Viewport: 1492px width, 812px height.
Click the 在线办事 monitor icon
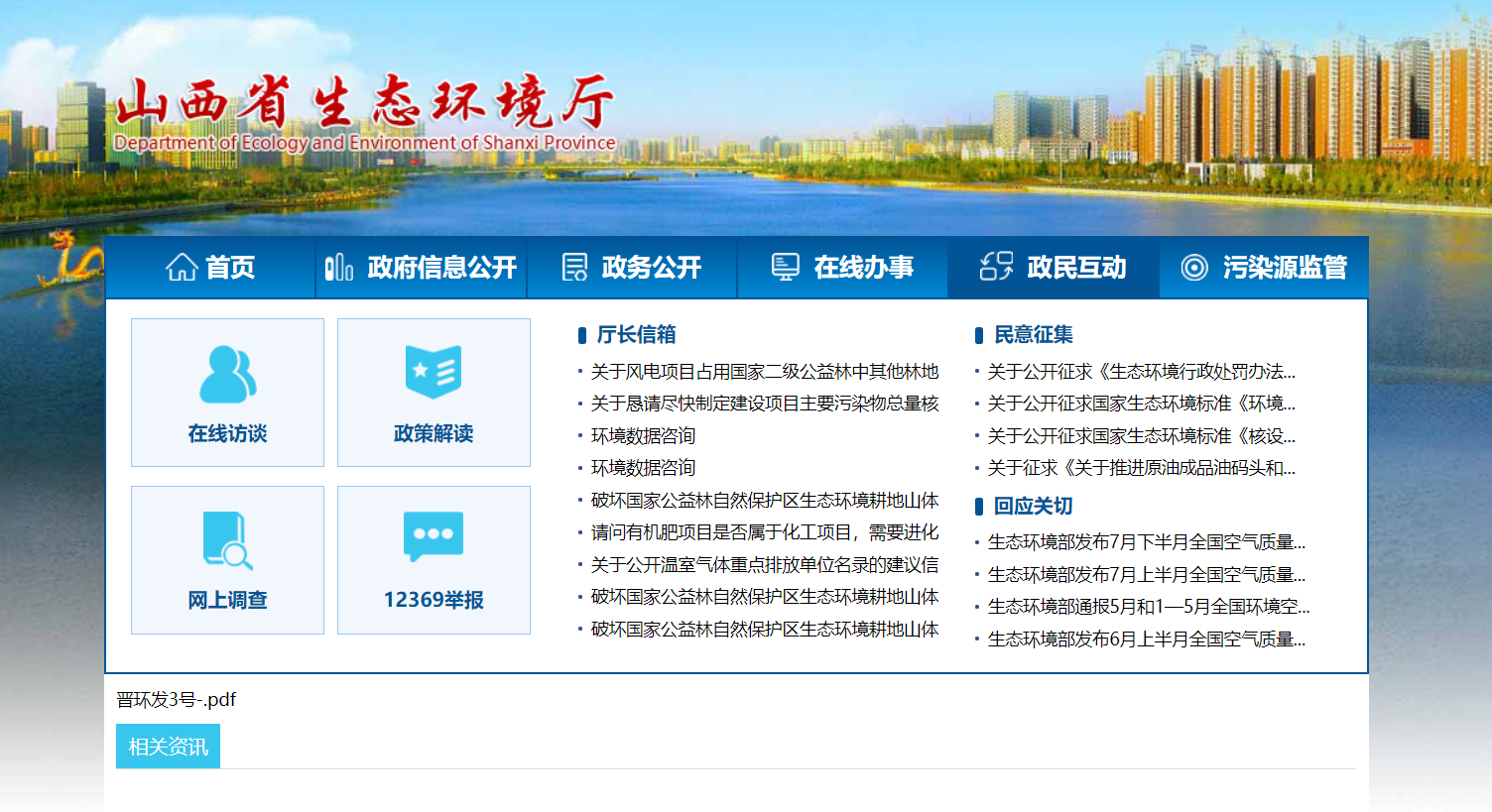[x=785, y=267]
